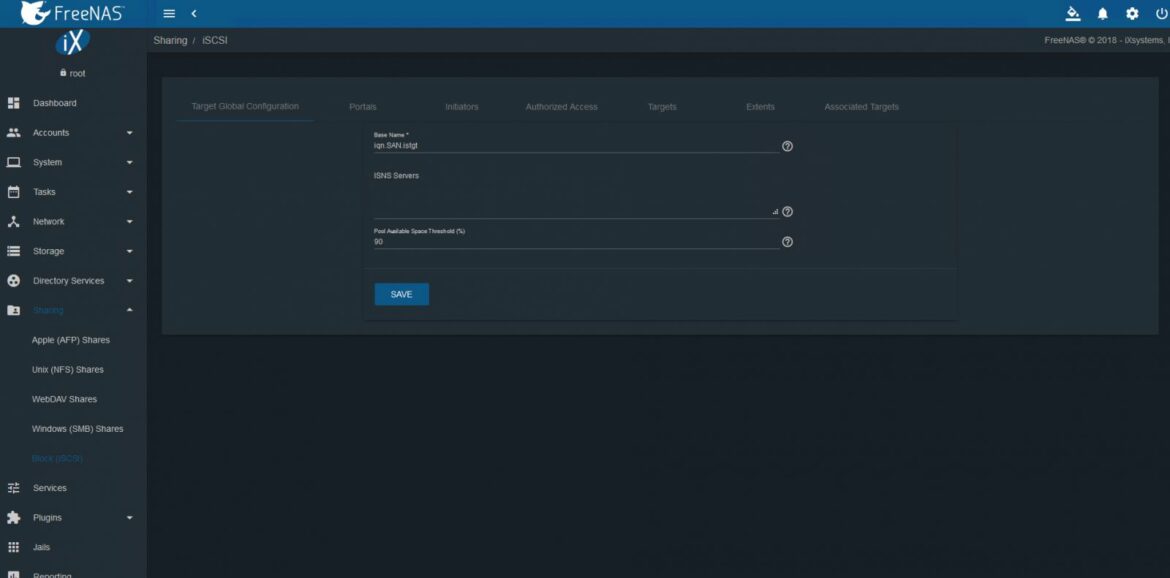Open Apple (AFP) Shares
The width and height of the screenshot is (1170, 578).
(70, 340)
